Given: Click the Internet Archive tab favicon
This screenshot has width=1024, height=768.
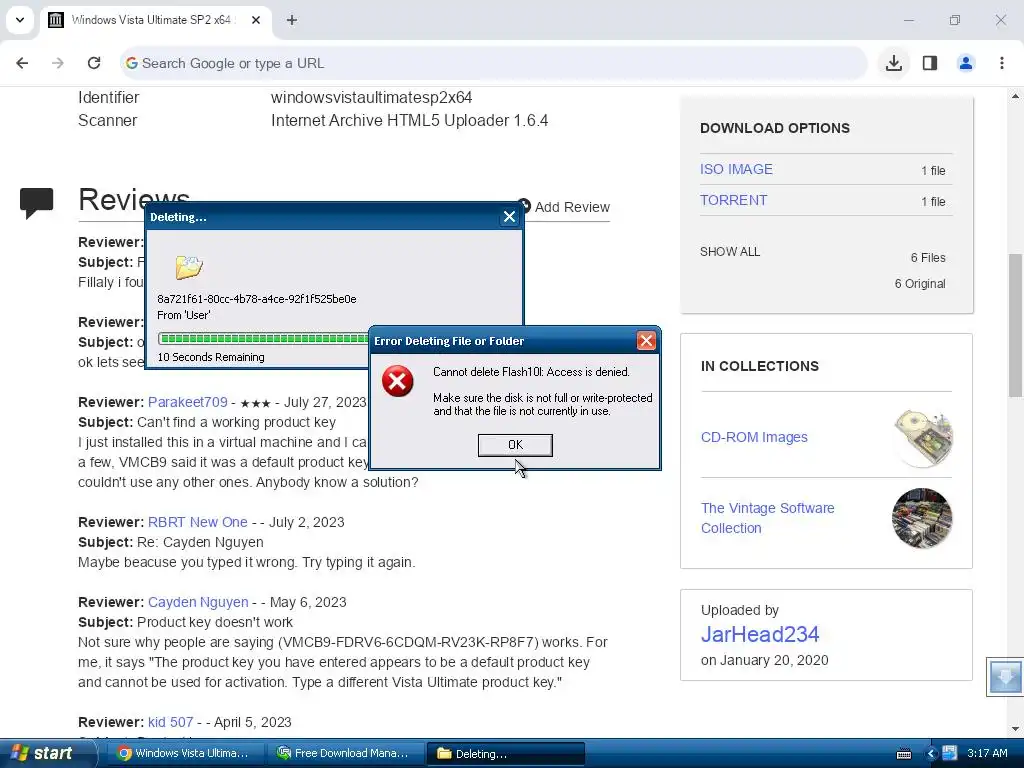Looking at the screenshot, I should point(56,20).
